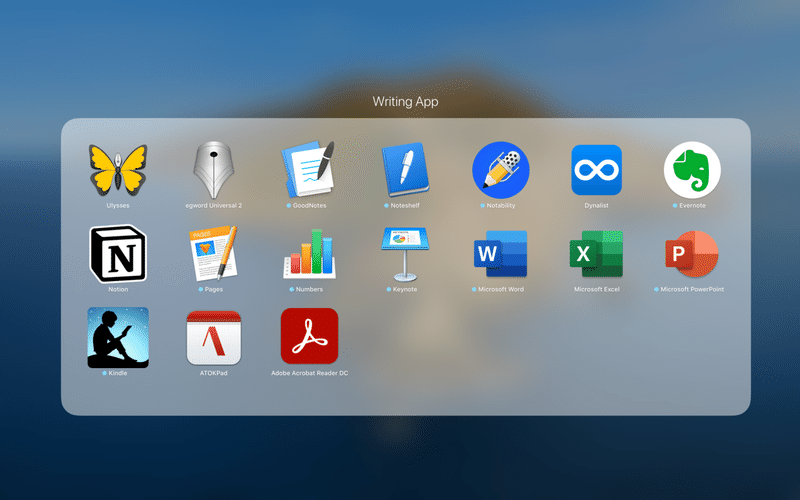Open Notability pencil microphone icon

(x=501, y=170)
